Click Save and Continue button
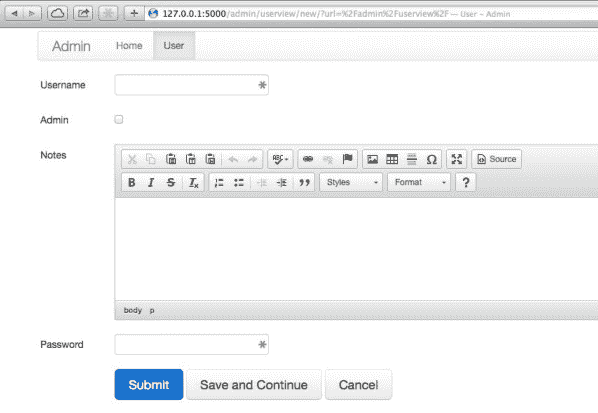The height and width of the screenshot is (413, 598). 254,384
